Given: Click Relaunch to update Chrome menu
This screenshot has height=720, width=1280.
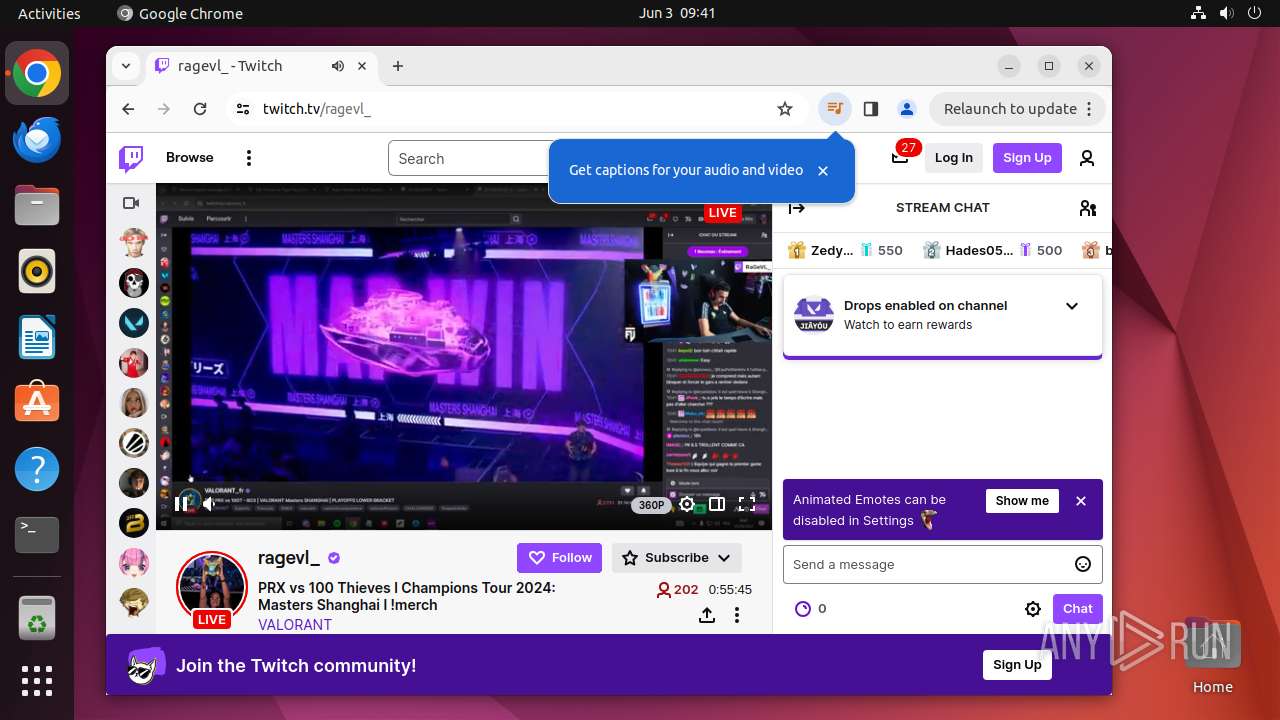Looking at the screenshot, I should (x=1017, y=108).
